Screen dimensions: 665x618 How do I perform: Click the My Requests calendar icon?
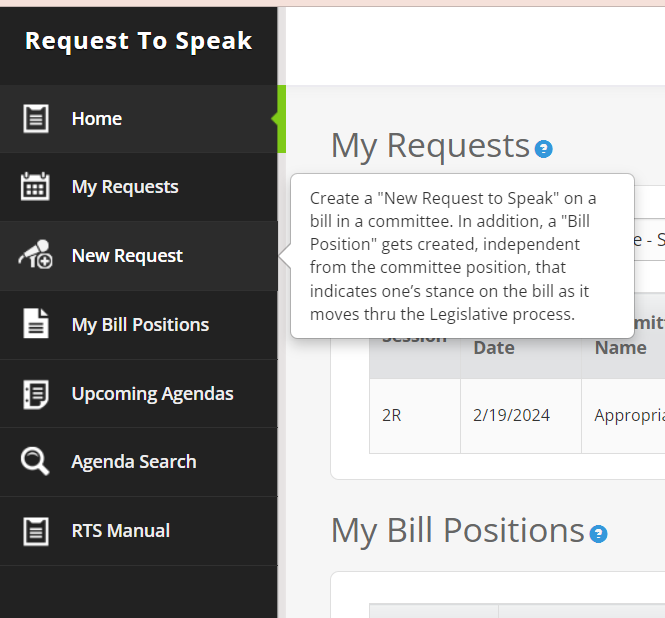coord(35,186)
